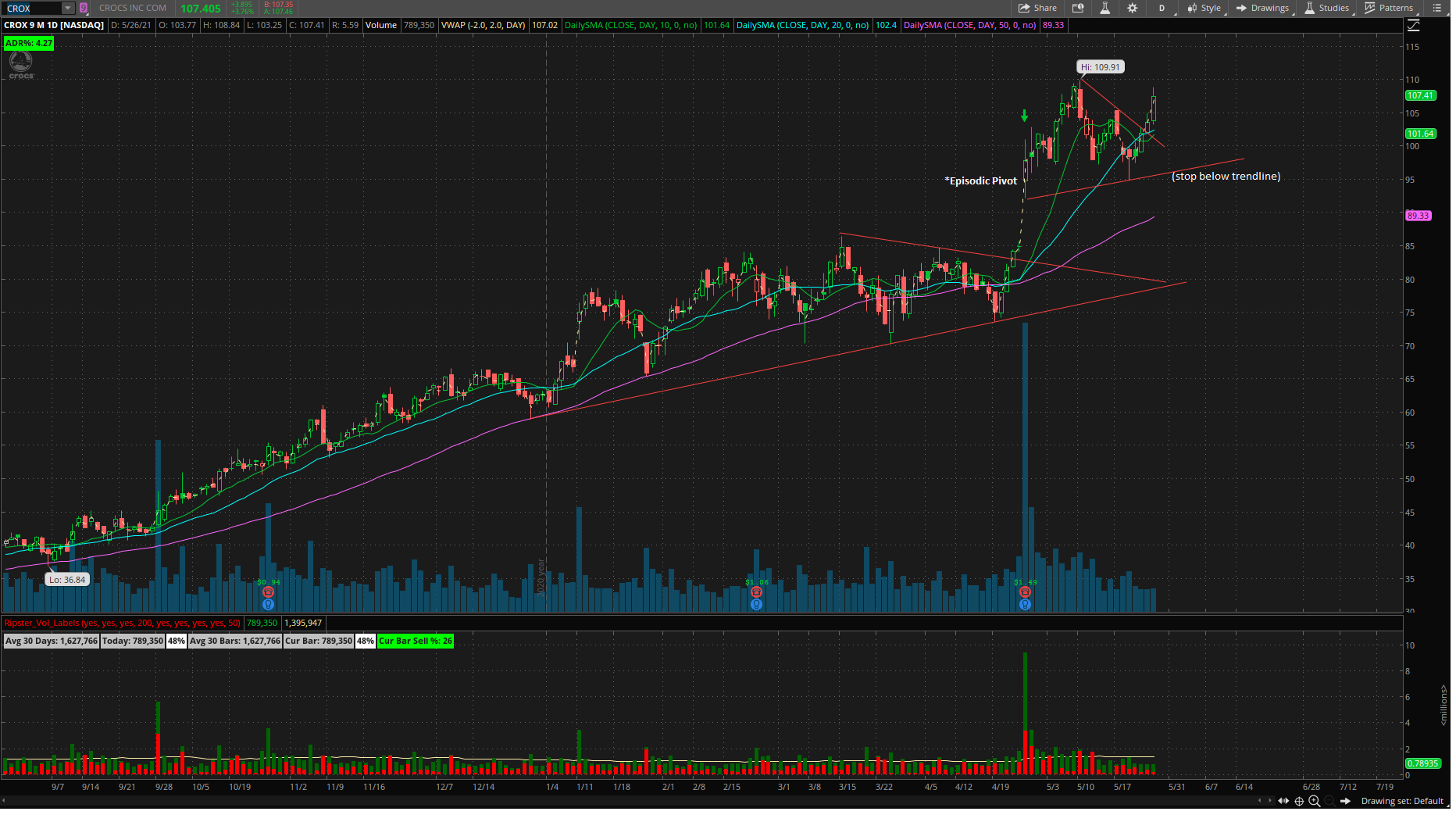Click the CROX symbol input field
This screenshot has height=822, width=1456.
click(x=31, y=8)
